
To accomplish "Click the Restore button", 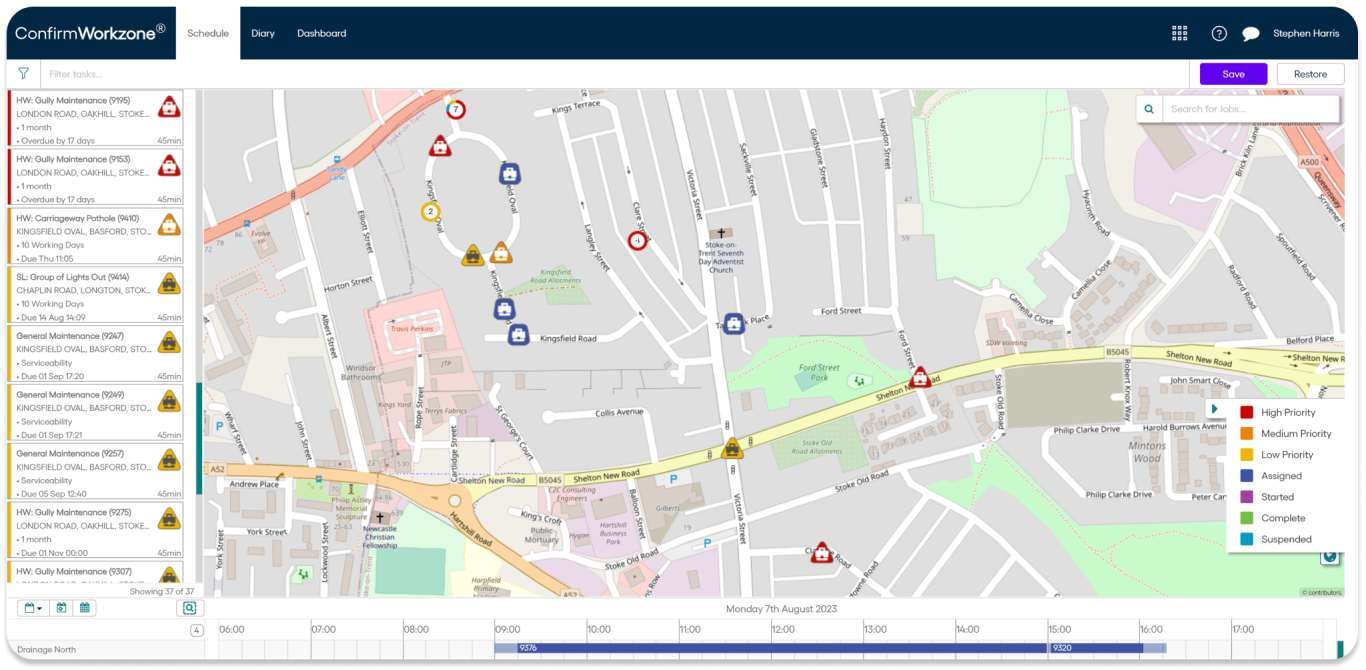I will pyautogui.click(x=1310, y=74).
